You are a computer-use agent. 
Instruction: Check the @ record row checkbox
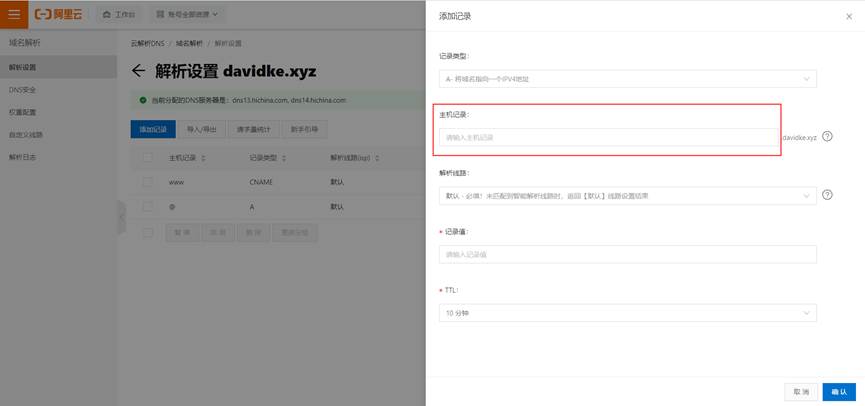click(x=147, y=207)
